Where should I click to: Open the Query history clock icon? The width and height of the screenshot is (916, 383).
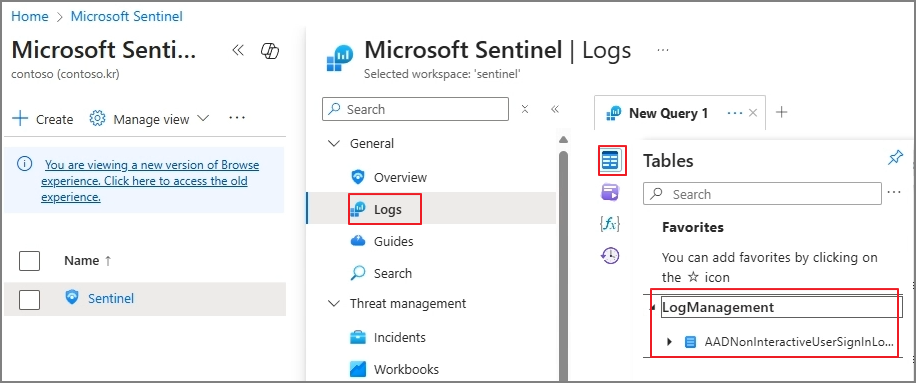click(610, 256)
